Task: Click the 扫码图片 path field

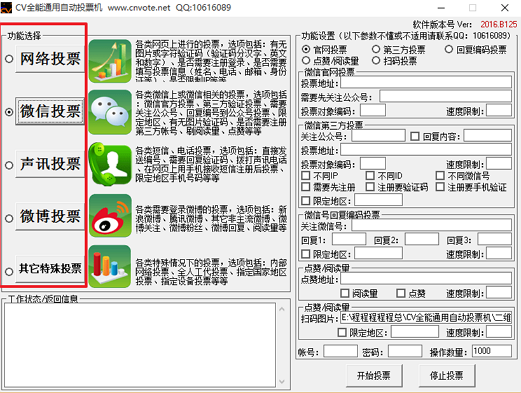Action: [426, 318]
